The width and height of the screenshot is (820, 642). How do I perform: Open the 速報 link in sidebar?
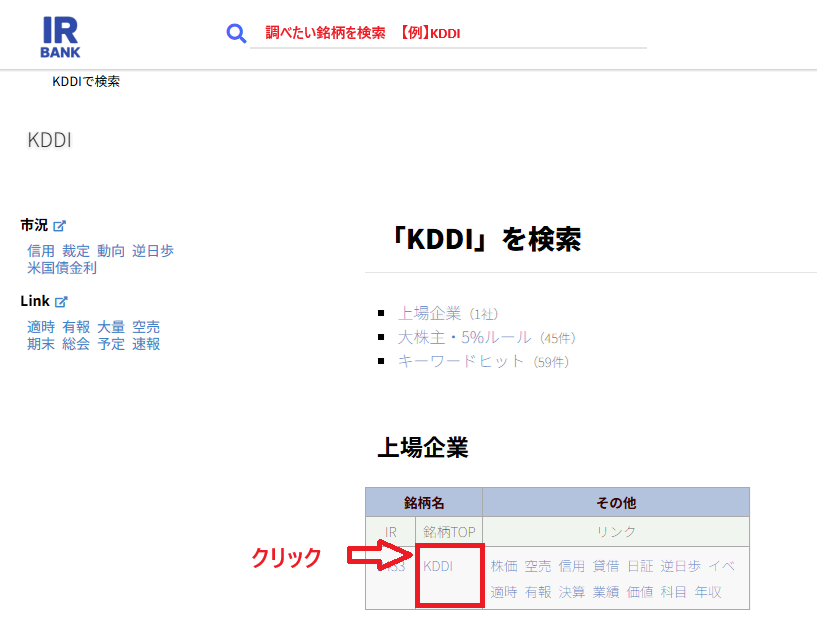(x=146, y=344)
